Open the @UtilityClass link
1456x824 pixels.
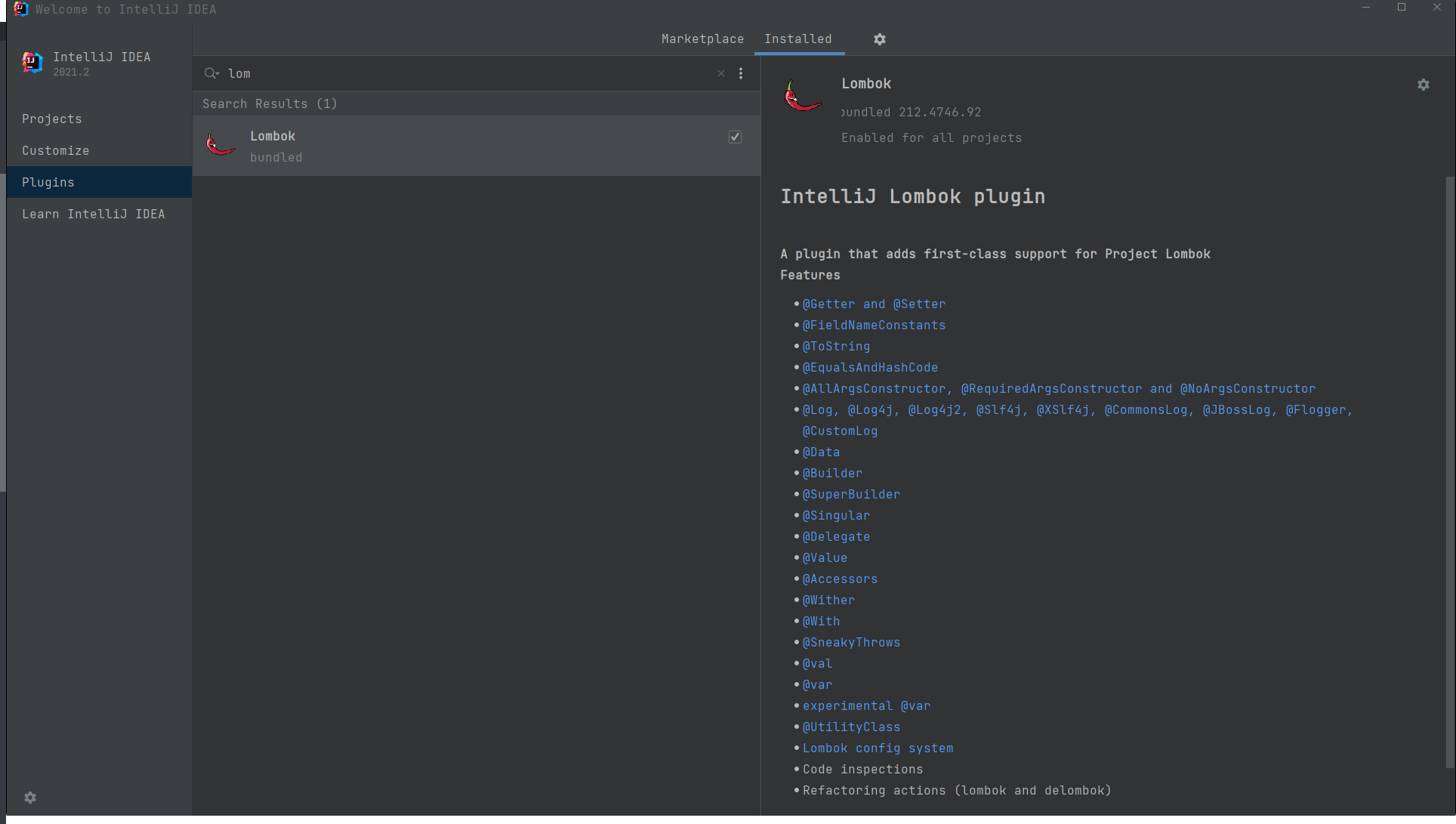851,727
